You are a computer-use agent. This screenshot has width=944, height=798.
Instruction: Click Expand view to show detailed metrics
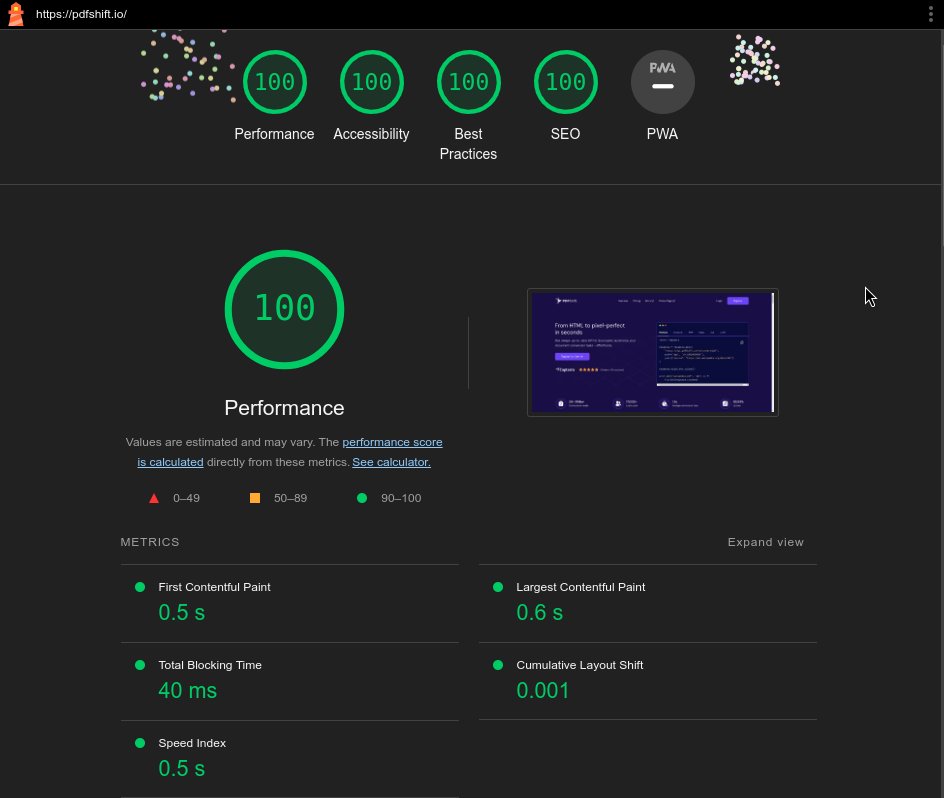pyautogui.click(x=765, y=542)
